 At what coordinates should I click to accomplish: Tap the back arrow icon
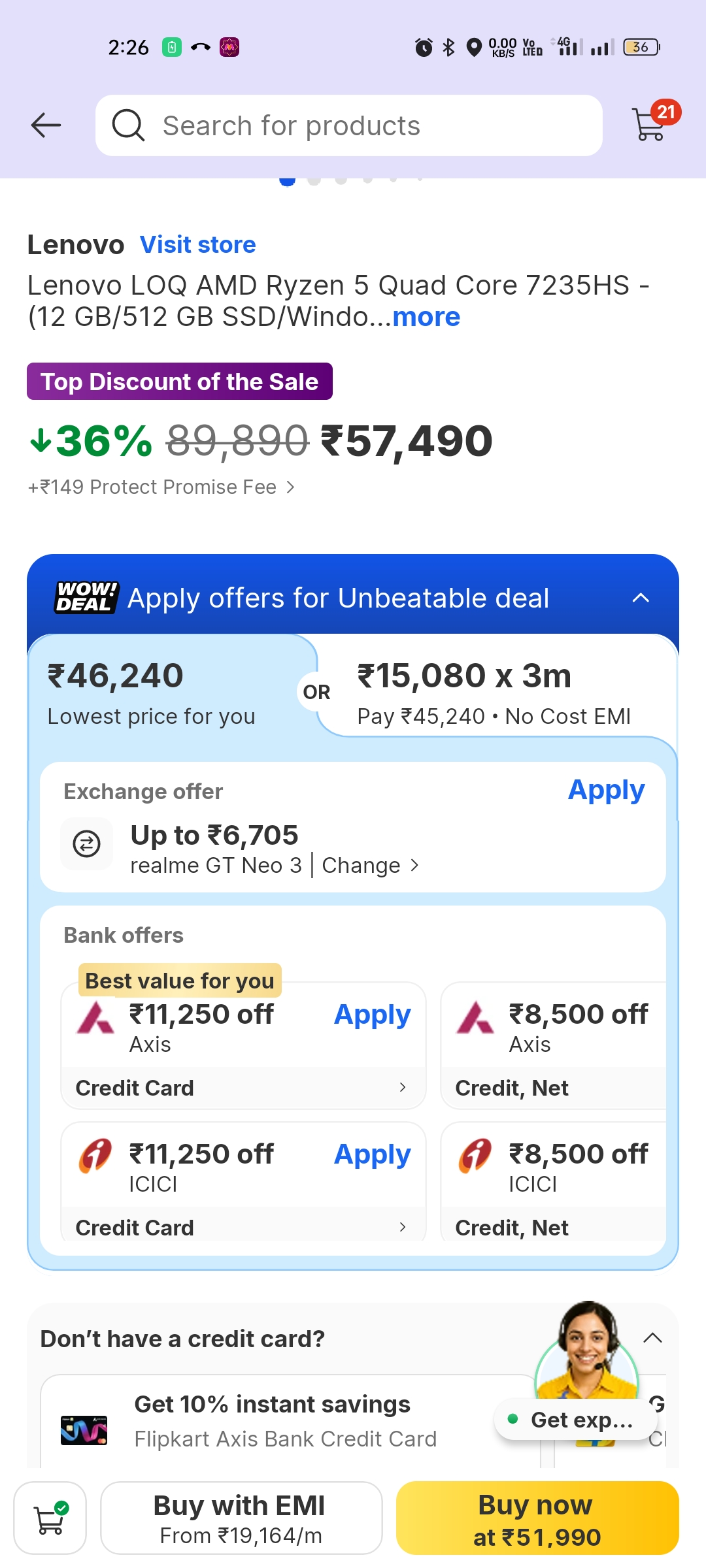(46, 125)
